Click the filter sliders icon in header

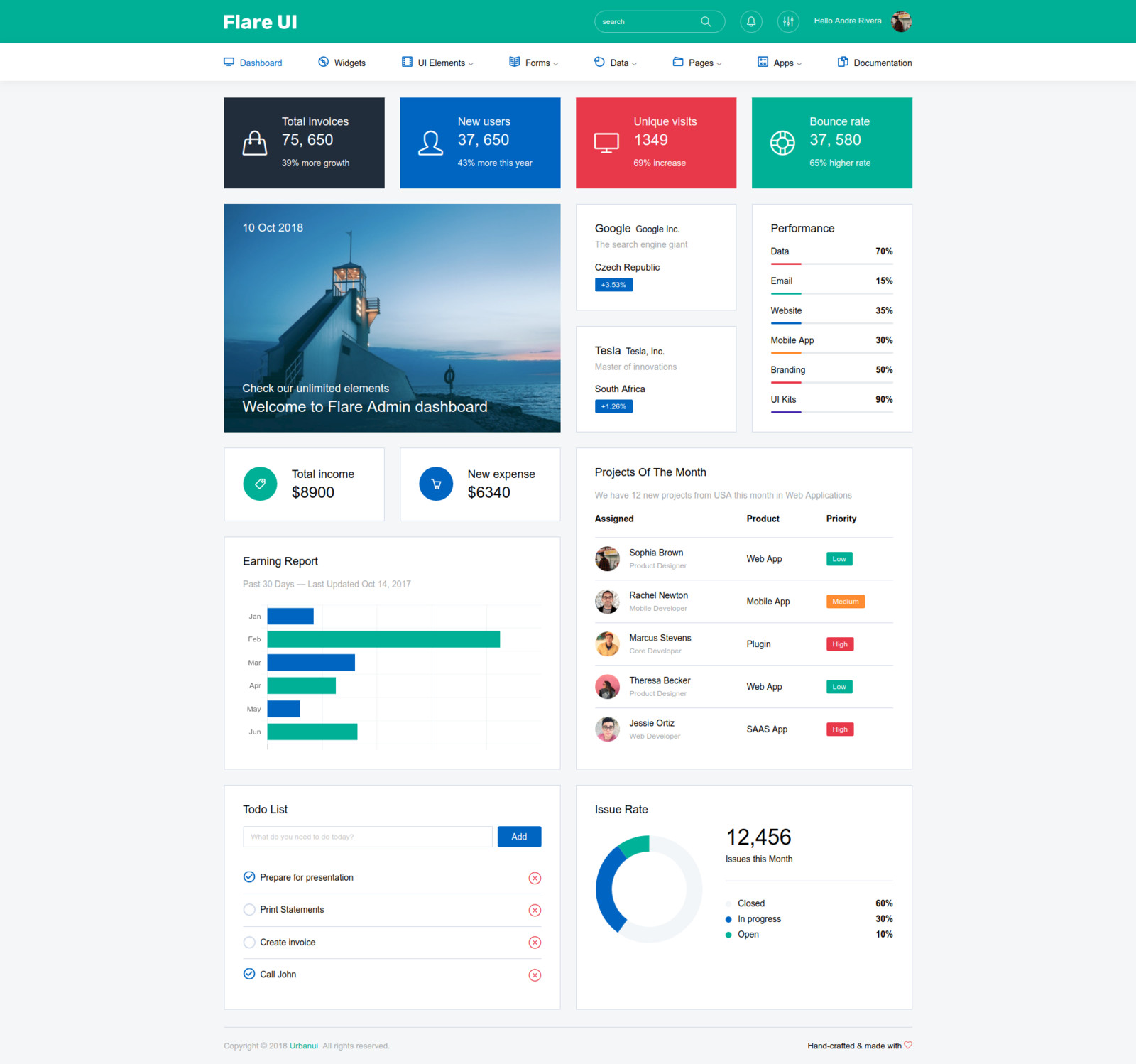(x=787, y=21)
